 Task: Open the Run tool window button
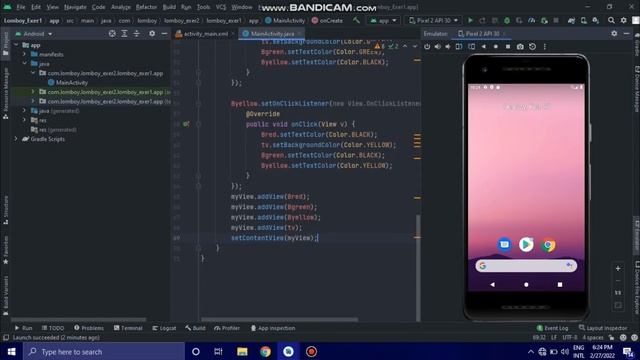pyautogui.click(x=23, y=328)
